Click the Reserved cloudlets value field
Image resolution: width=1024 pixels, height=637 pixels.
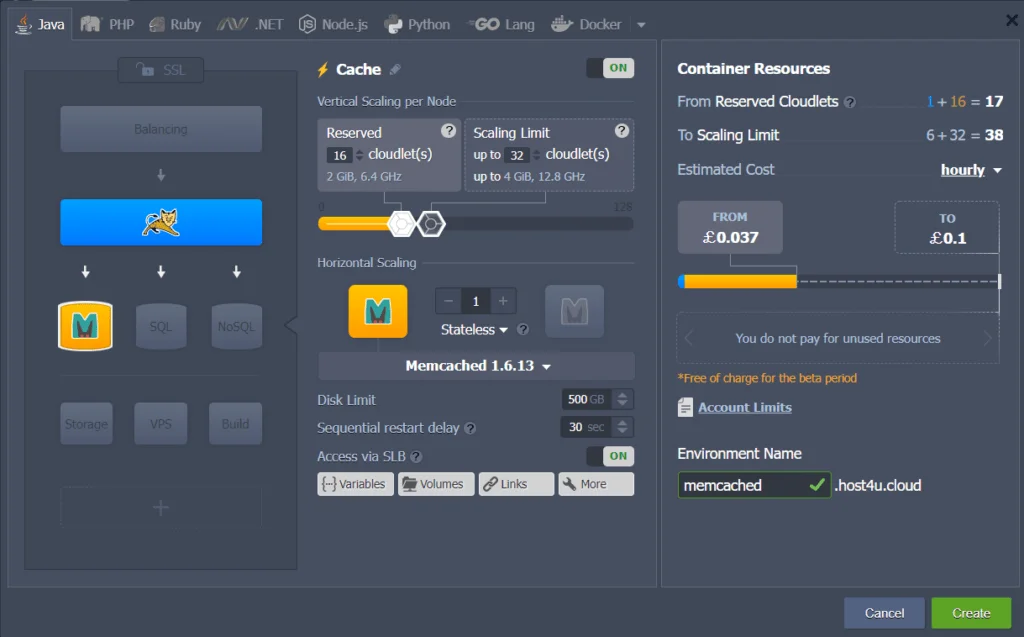pos(340,155)
